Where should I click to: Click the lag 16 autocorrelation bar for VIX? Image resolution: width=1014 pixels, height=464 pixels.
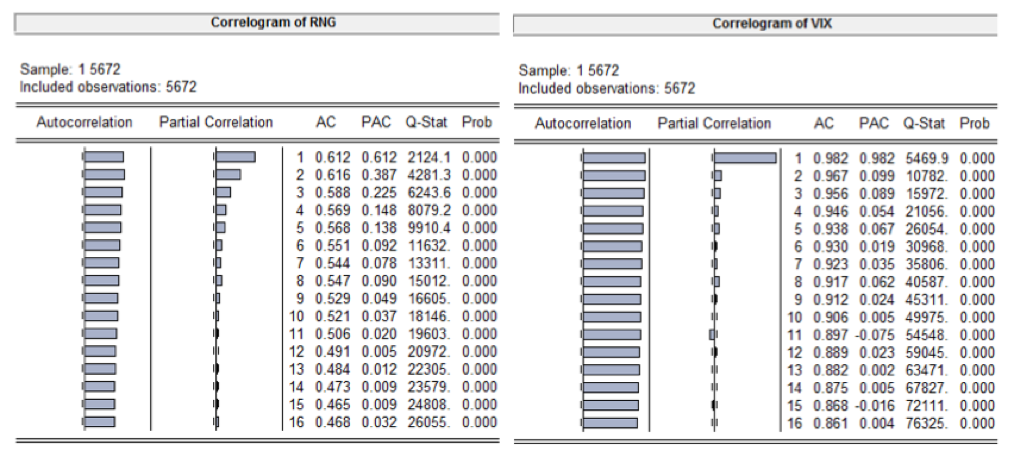(x=610, y=422)
